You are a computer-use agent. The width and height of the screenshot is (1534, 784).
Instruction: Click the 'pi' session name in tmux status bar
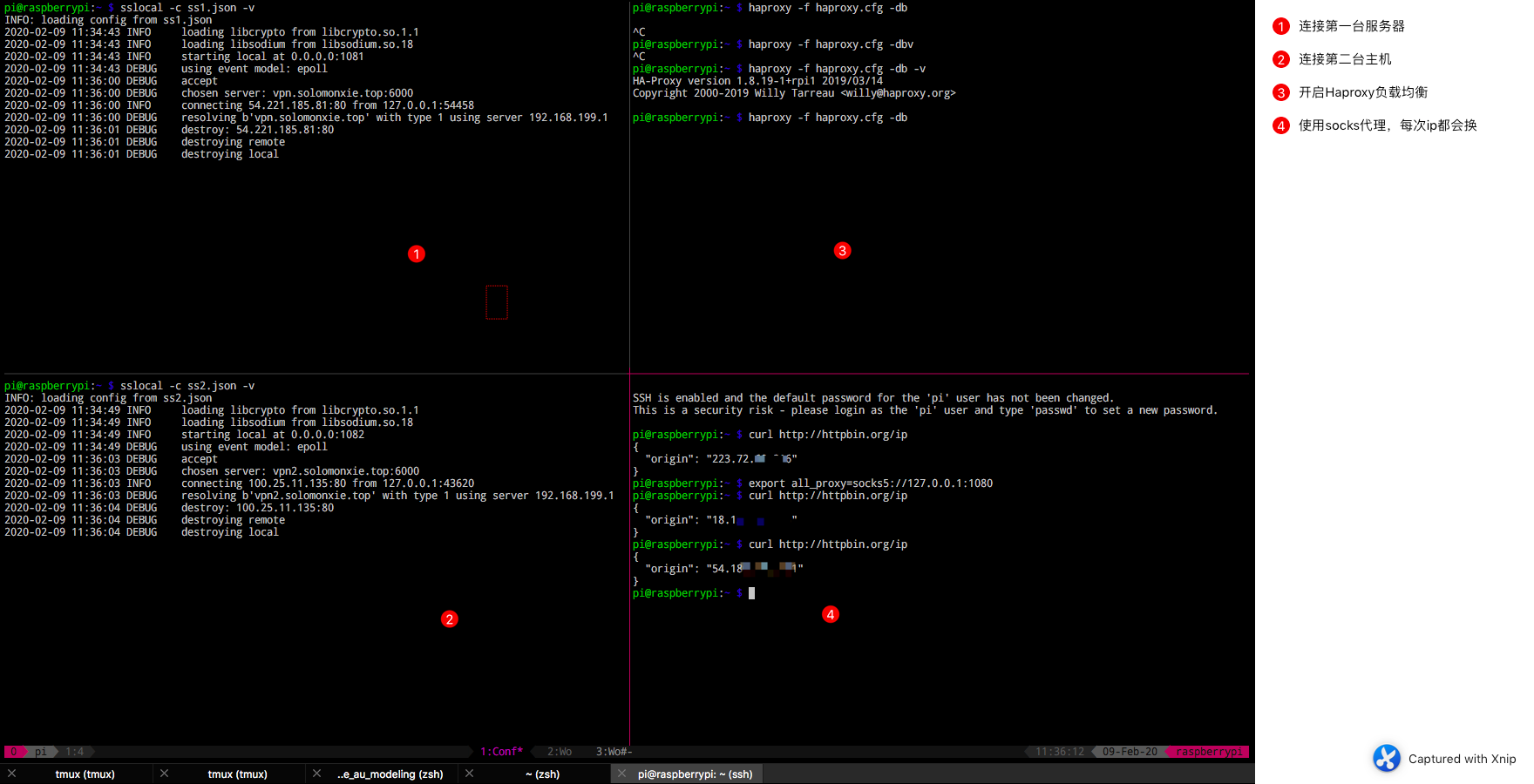(41, 752)
